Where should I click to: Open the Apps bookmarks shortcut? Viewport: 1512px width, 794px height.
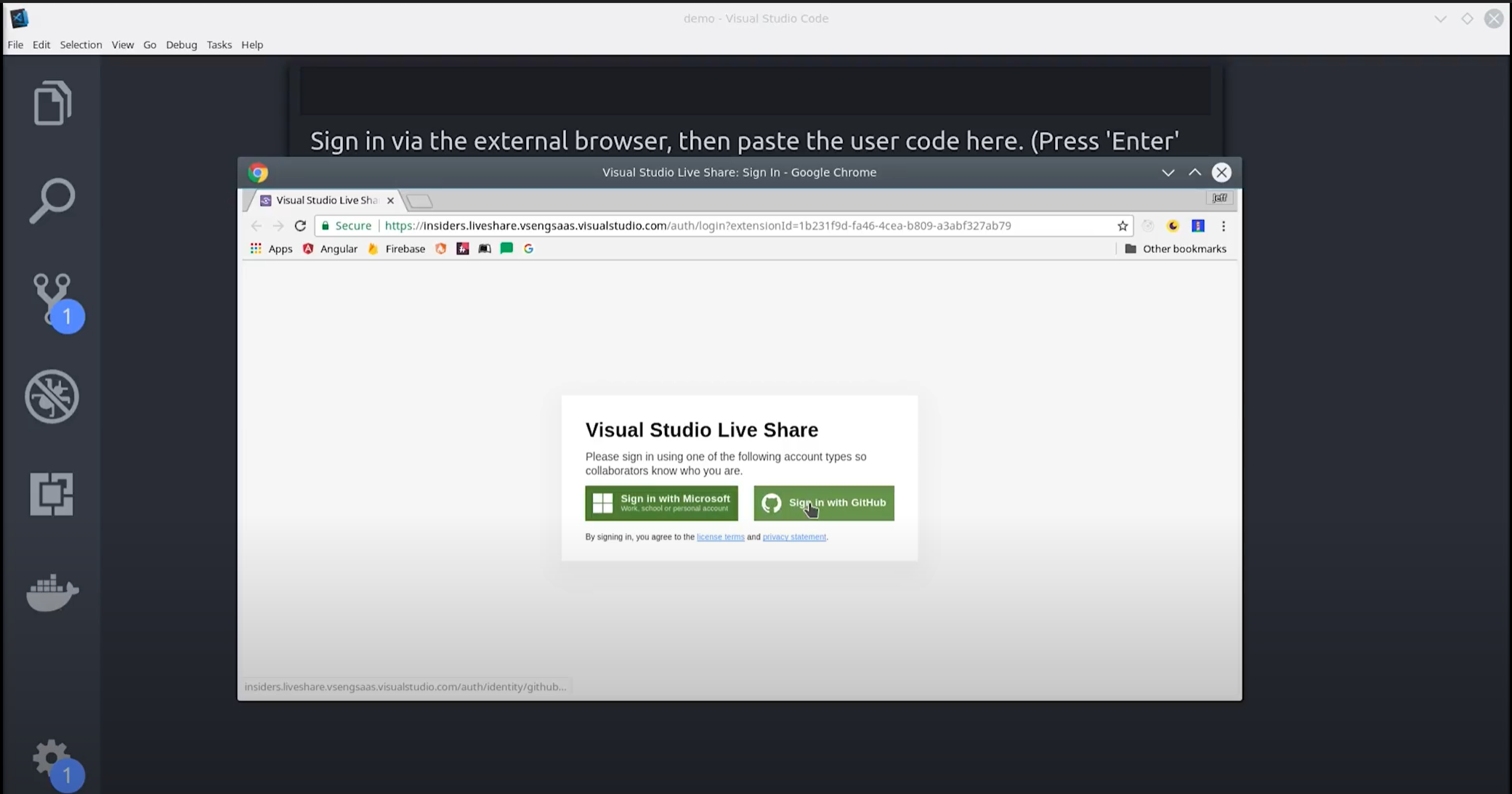[272, 248]
